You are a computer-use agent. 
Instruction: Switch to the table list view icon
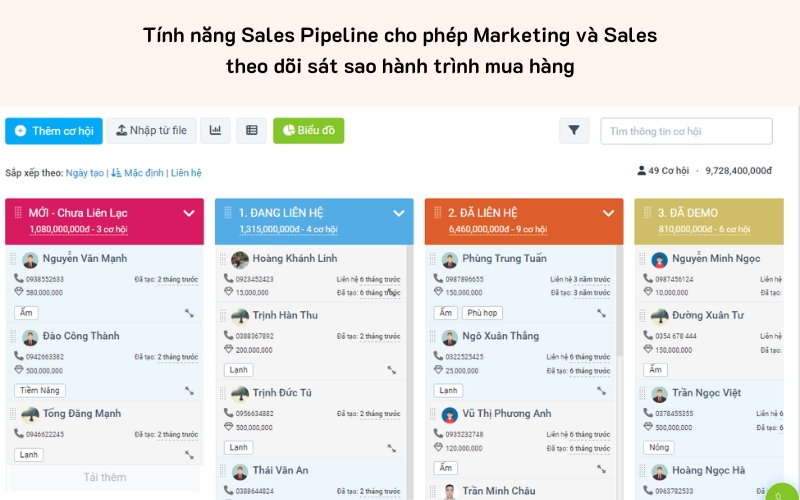[251, 130]
